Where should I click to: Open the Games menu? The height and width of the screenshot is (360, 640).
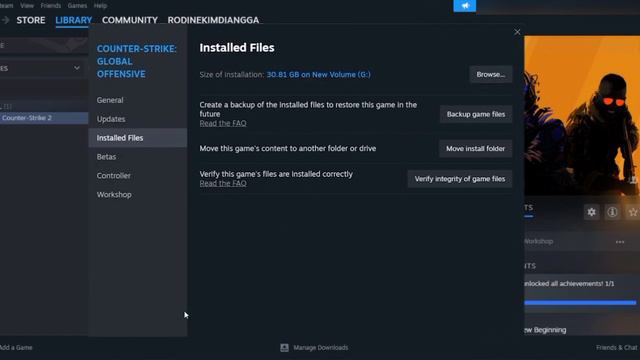coord(77,6)
